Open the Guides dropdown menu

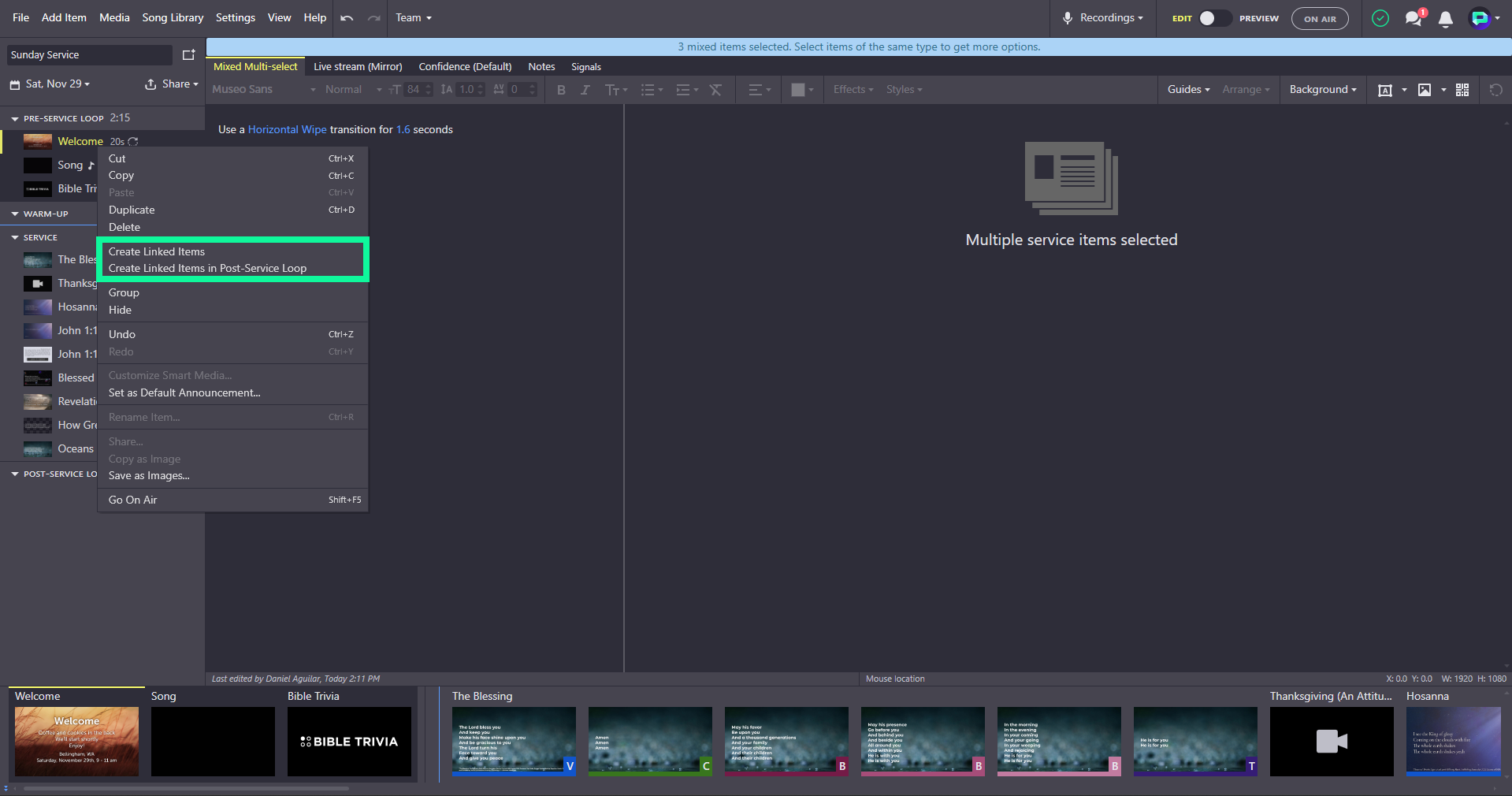[1188, 90]
